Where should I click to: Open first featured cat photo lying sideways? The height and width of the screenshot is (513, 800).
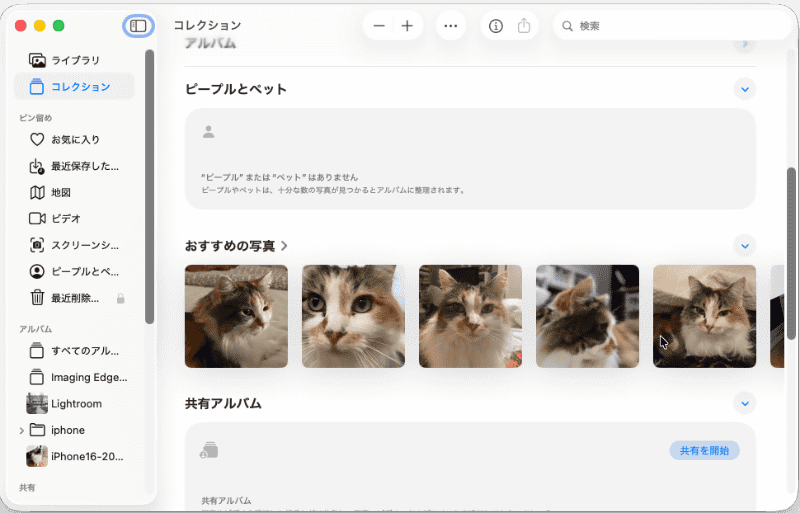(236, 316)
